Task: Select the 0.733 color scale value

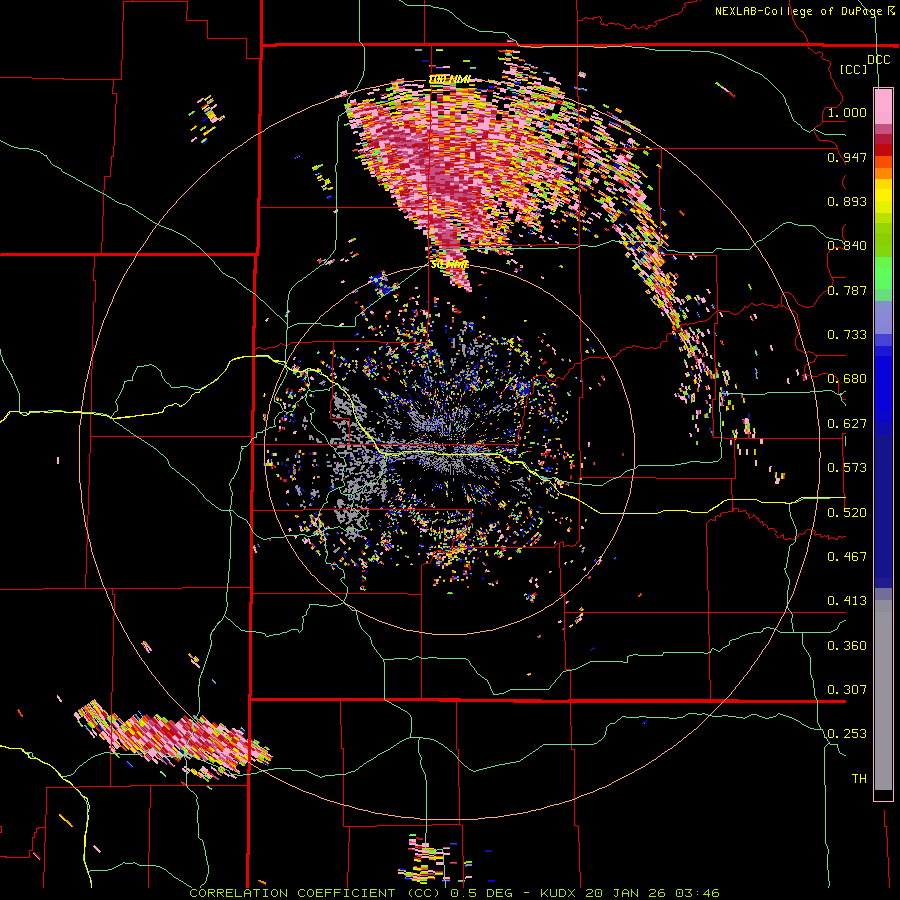Action: (847, 335)
